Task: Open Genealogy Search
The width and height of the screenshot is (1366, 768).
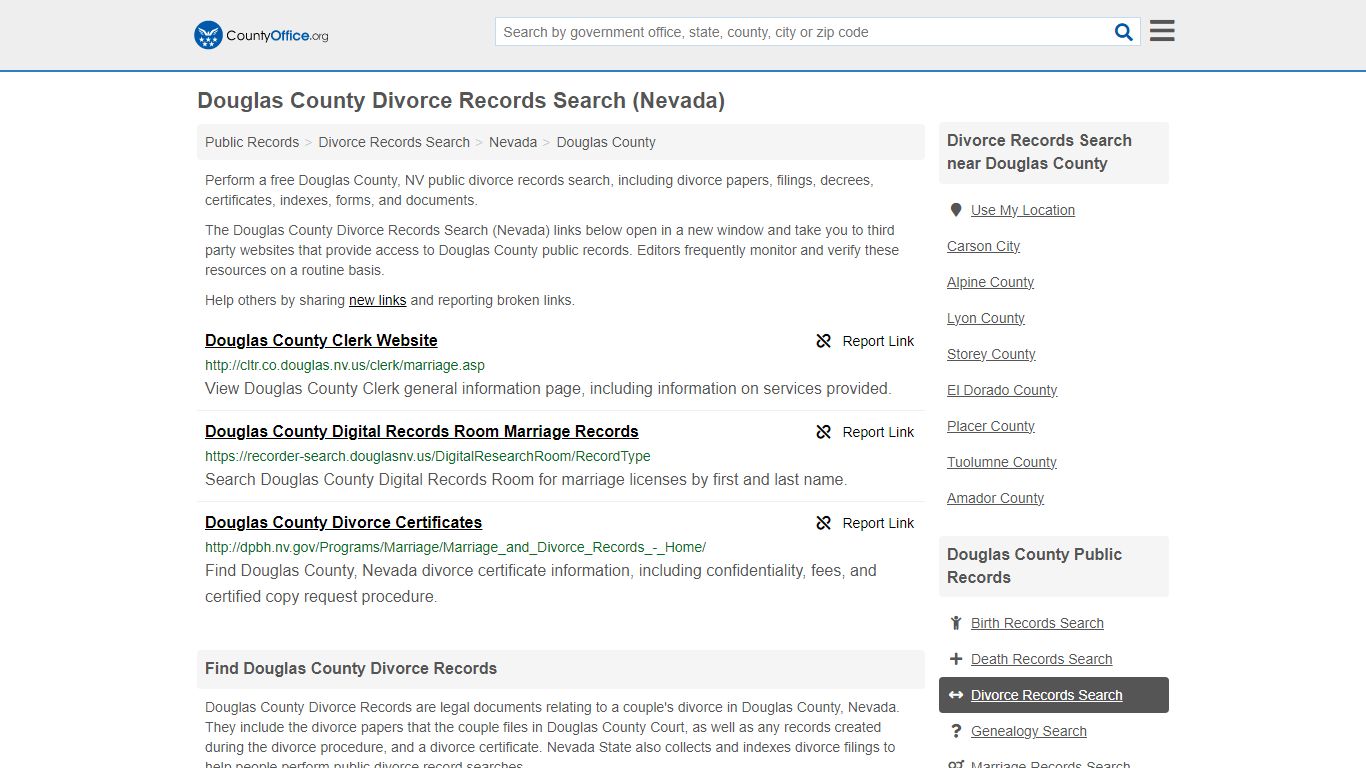Action: pos(1028,731)
